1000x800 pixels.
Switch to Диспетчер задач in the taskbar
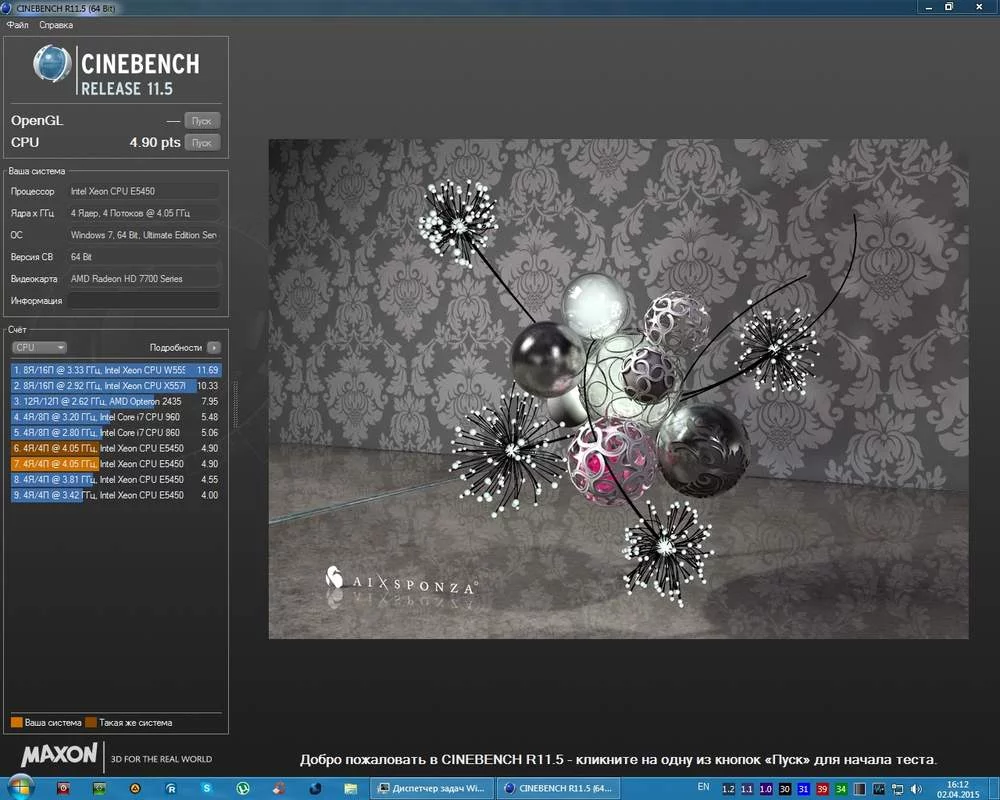point(432,789)
